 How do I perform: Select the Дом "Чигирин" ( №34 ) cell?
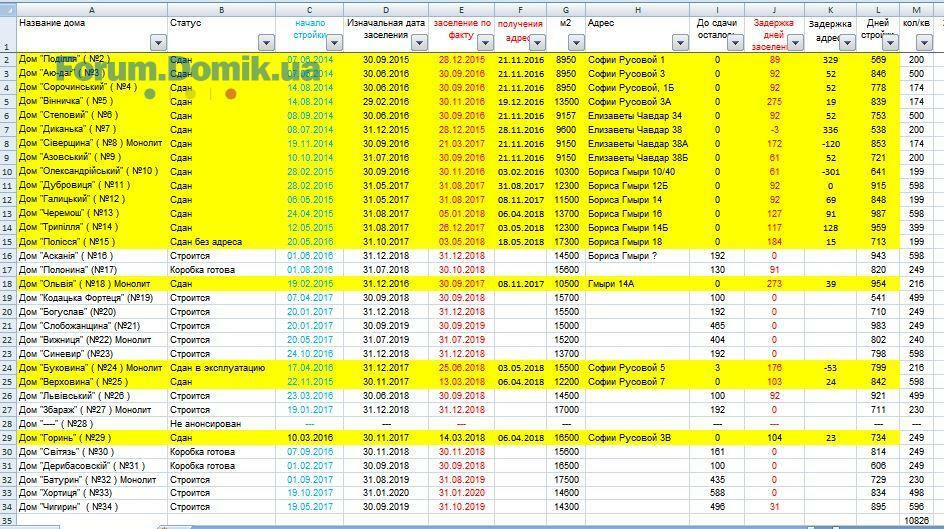92,507
